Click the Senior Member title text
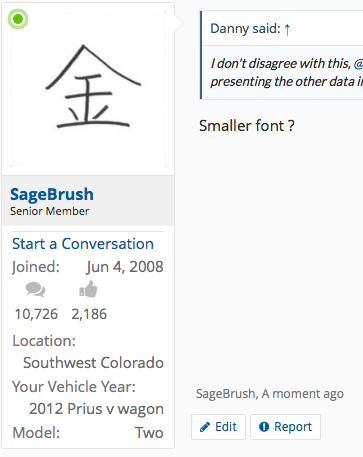 coord(49,211)
